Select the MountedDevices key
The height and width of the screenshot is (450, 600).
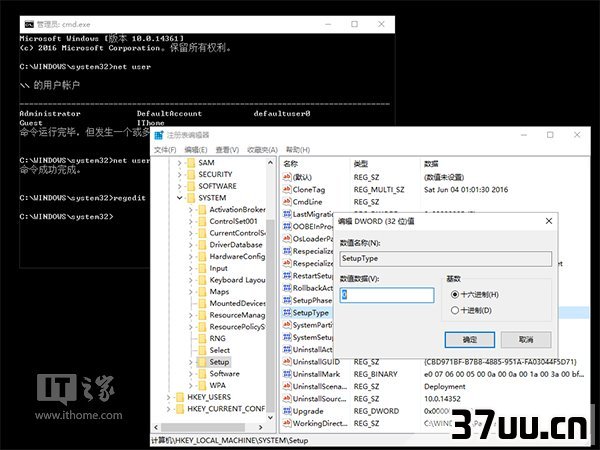coord(237,303)
